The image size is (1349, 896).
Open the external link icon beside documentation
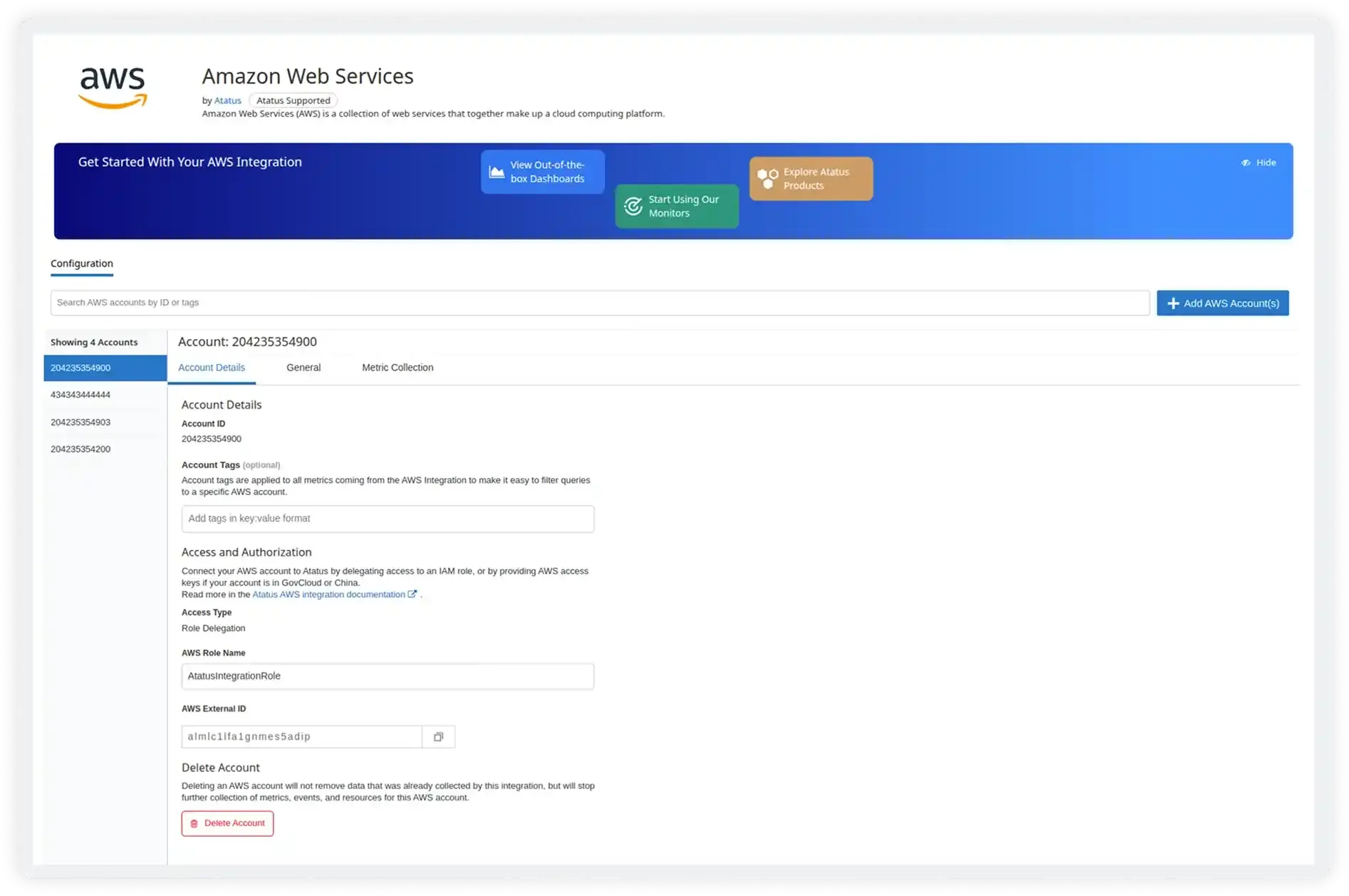(x=412, y=593)
